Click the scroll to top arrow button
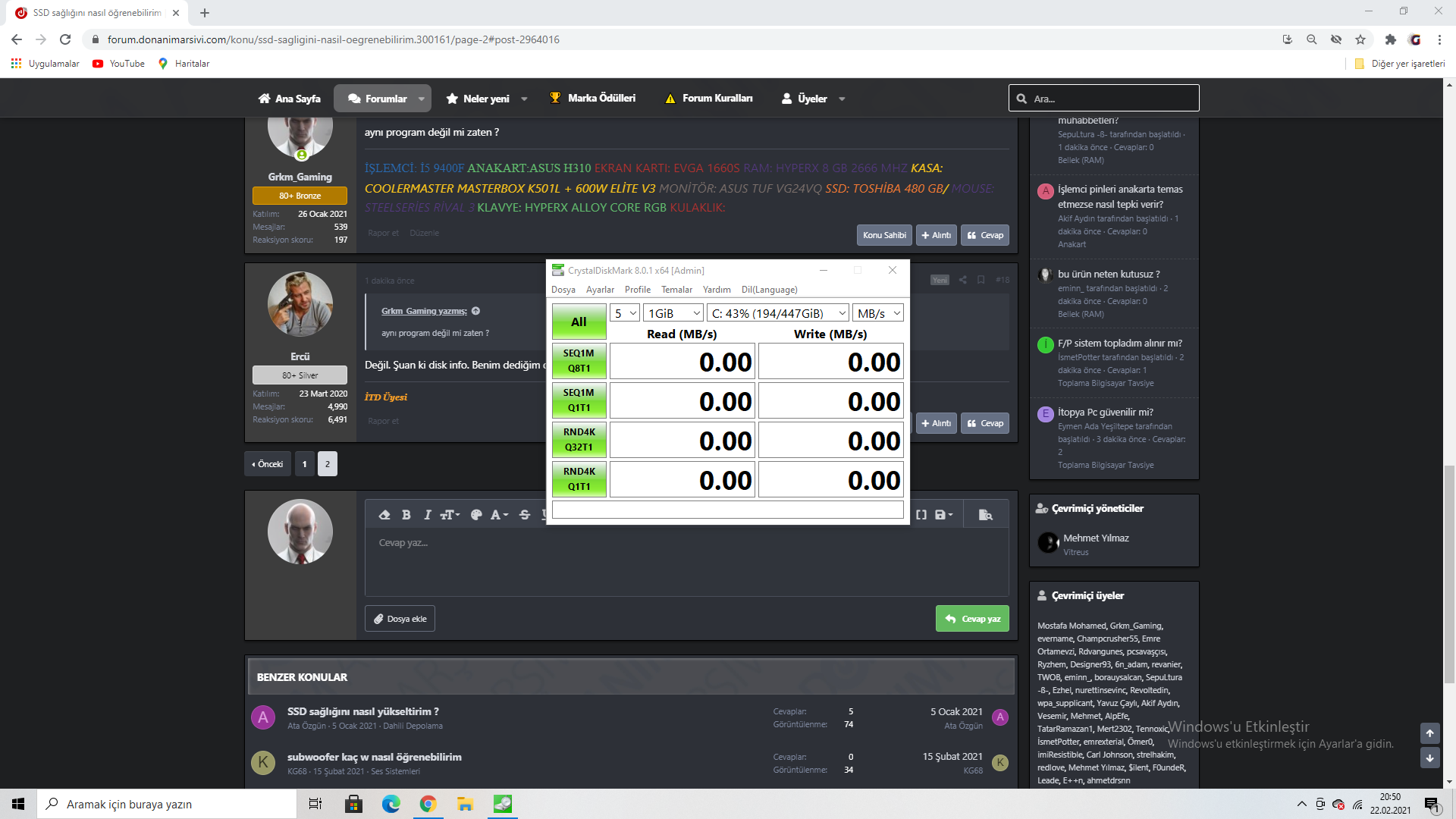This screenshot has width=1456, height=819. click(x=1429, y=733)
